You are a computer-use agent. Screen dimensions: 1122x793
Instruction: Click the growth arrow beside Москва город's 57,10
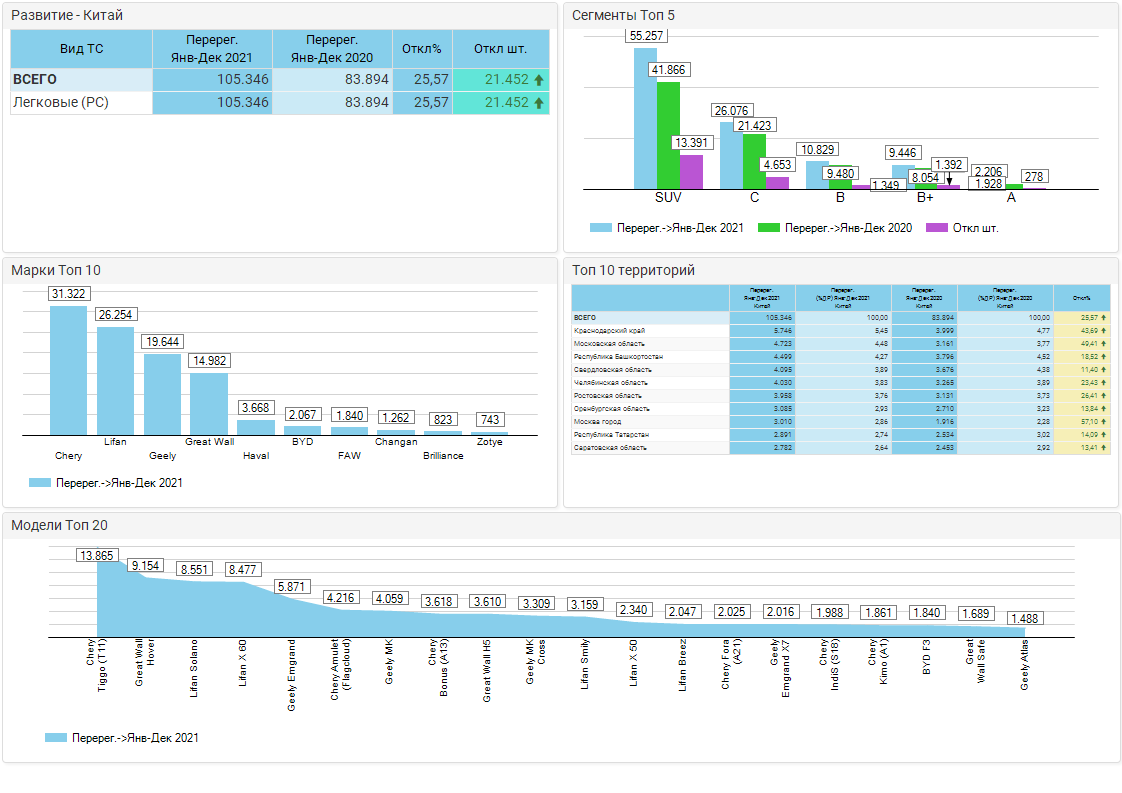1104,422
